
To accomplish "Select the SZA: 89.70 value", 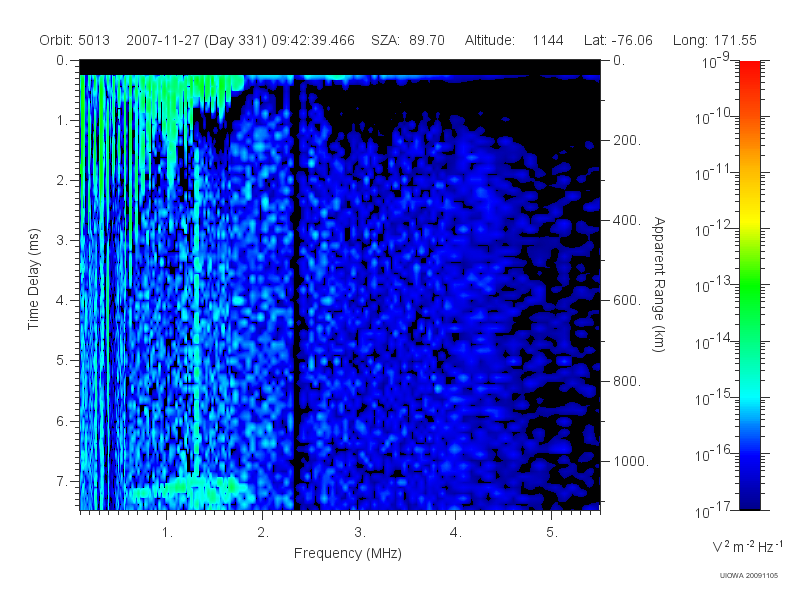I will [408, 40].
